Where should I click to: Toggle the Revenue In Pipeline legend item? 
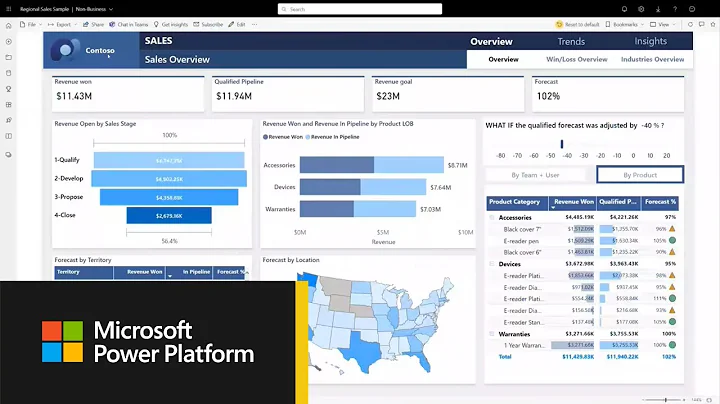click(332, 137)
